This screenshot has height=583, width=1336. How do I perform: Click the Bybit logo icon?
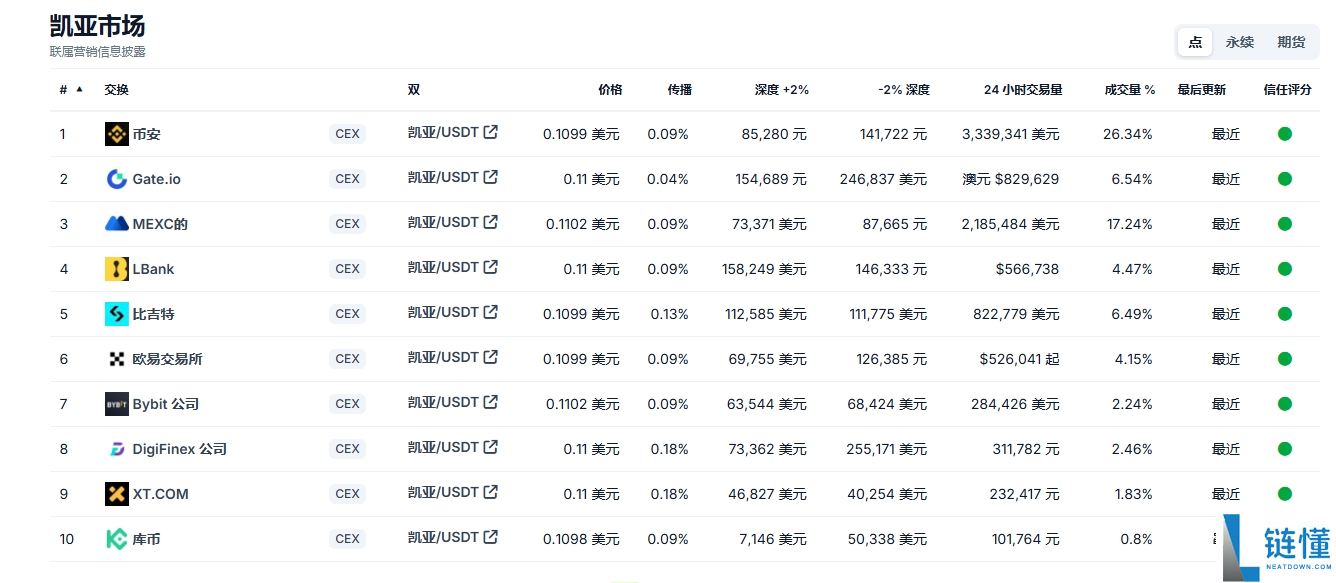pyautogui.click(x=117, y=404)
